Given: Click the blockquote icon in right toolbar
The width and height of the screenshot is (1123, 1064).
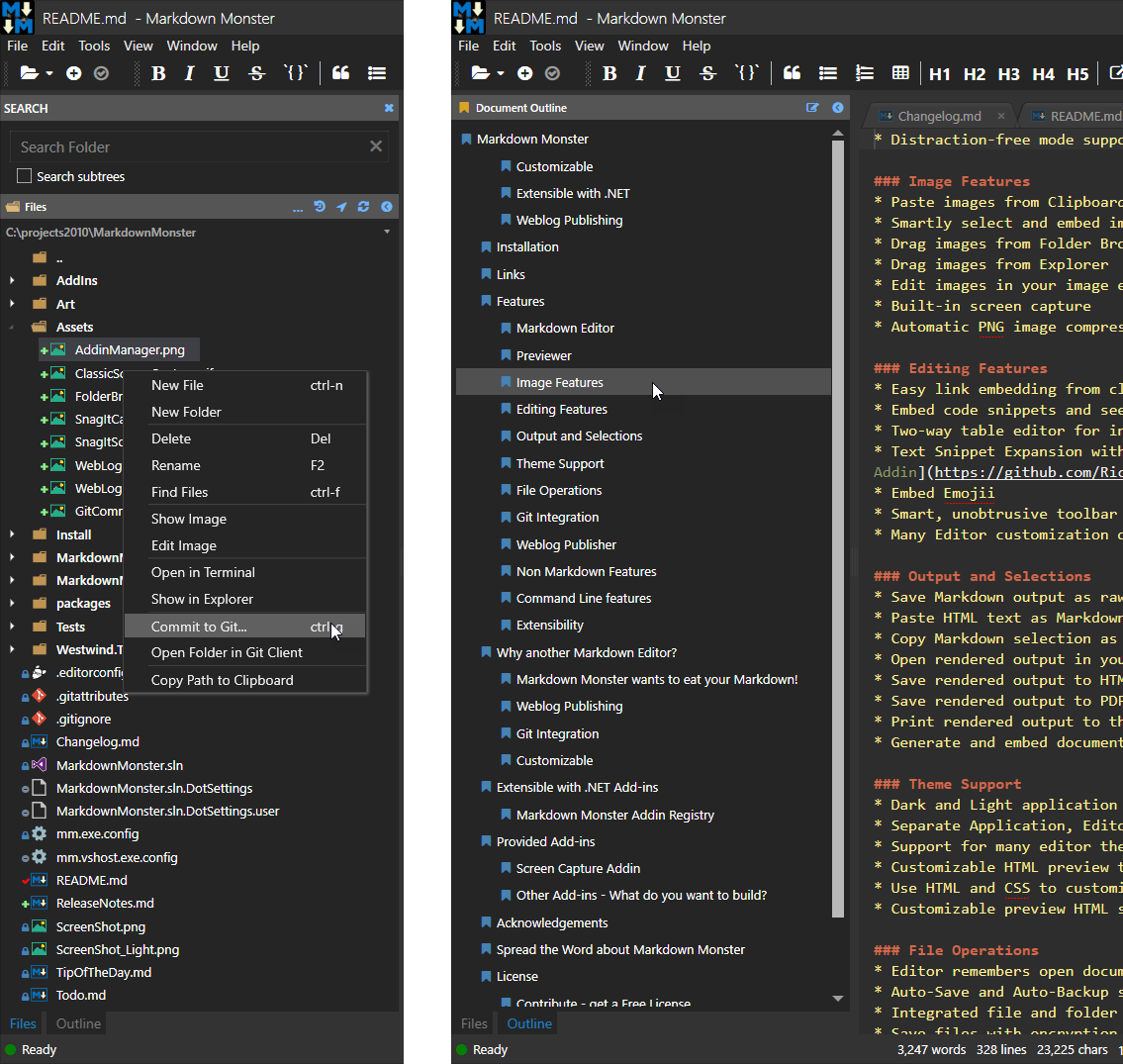Looking at the screenshot, I should (x=792, y=73).
